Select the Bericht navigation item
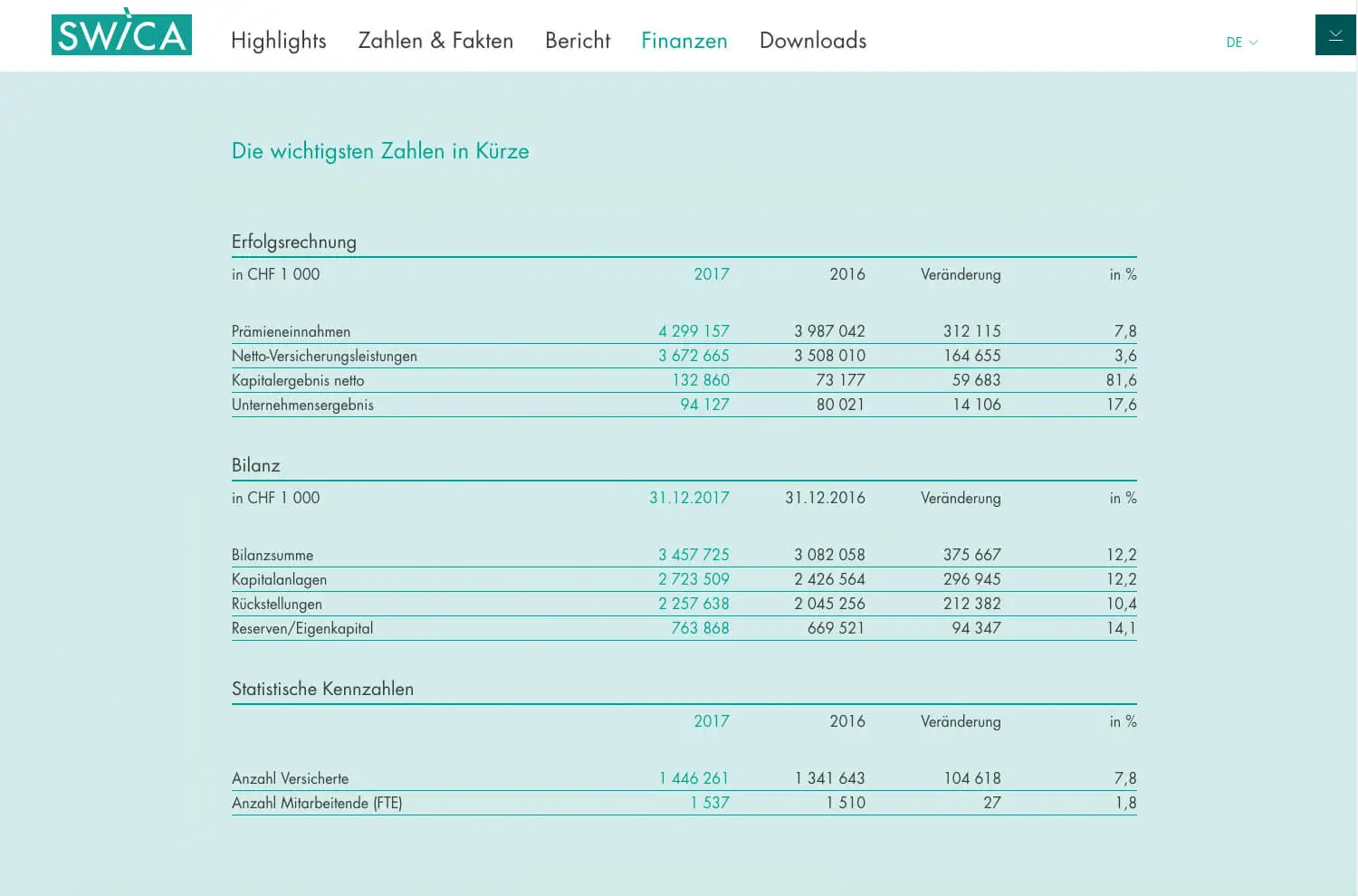 click(578, 41)
